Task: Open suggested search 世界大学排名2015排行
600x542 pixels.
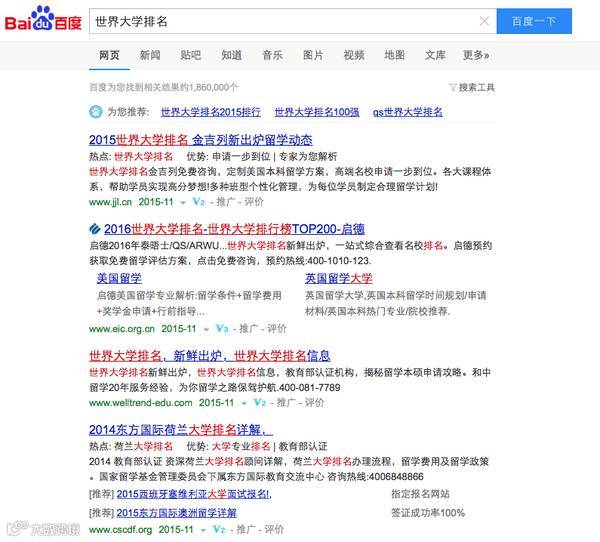Action: click(x=211, y=112)
